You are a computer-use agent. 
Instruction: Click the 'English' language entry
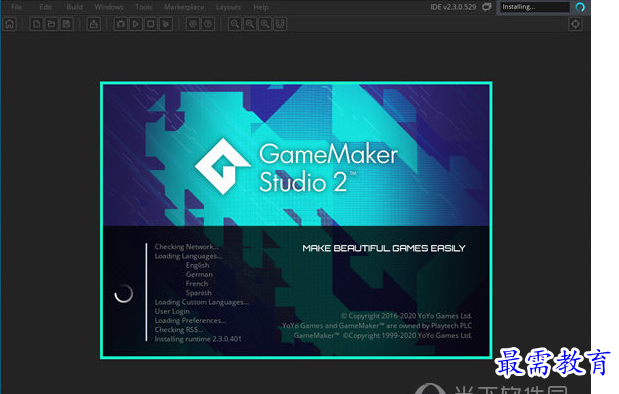click(x=197, y=265)
